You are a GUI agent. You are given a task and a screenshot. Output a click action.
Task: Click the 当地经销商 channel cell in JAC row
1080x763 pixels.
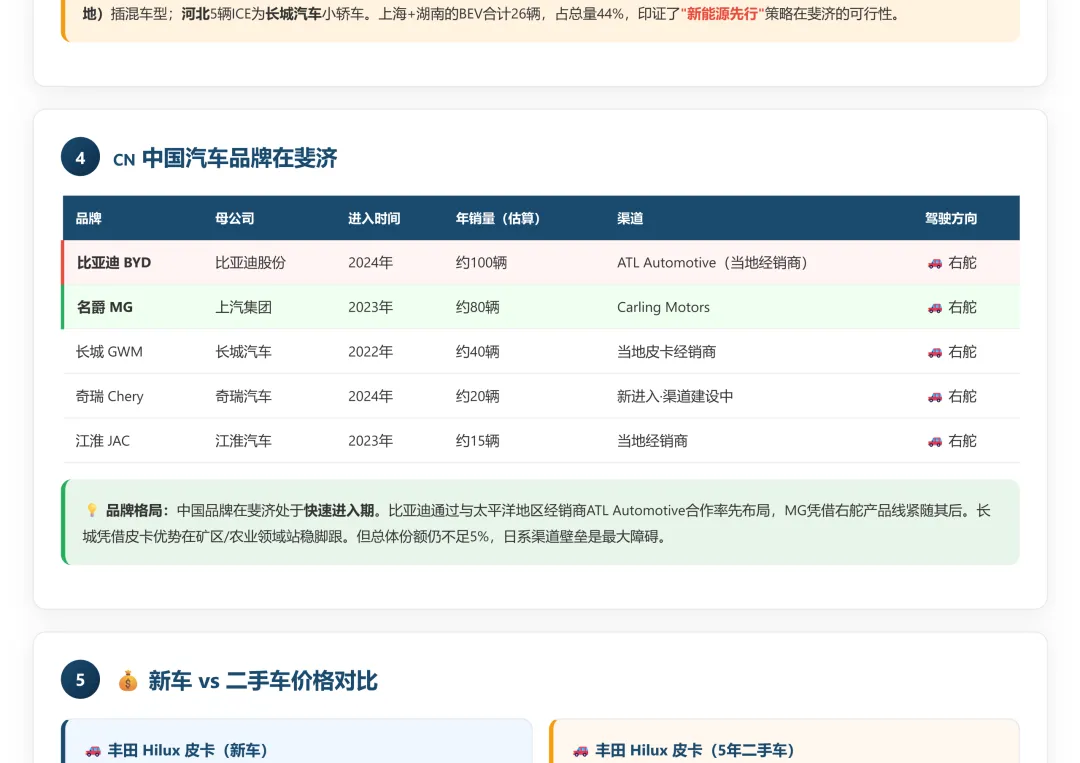click(652, 441)
